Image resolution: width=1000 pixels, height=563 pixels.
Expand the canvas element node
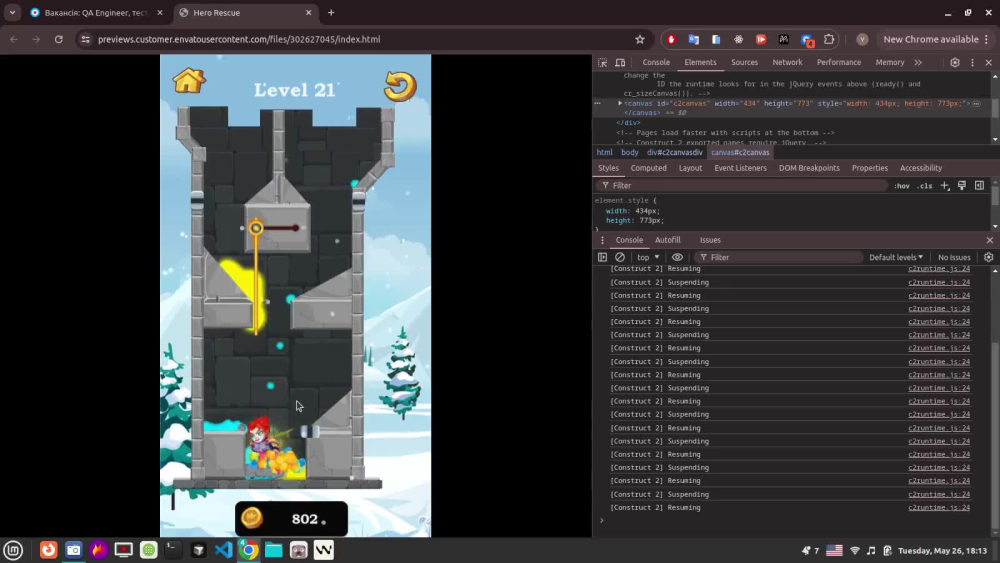click(x=620, y=103)
